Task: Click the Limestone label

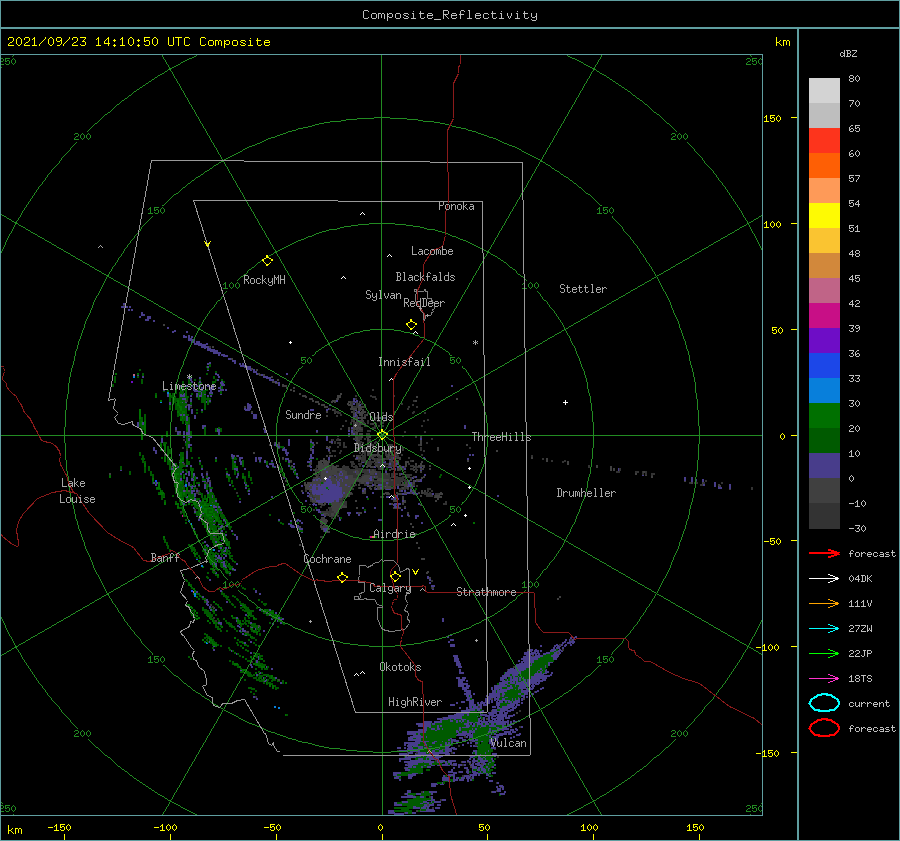Action: 189,386
